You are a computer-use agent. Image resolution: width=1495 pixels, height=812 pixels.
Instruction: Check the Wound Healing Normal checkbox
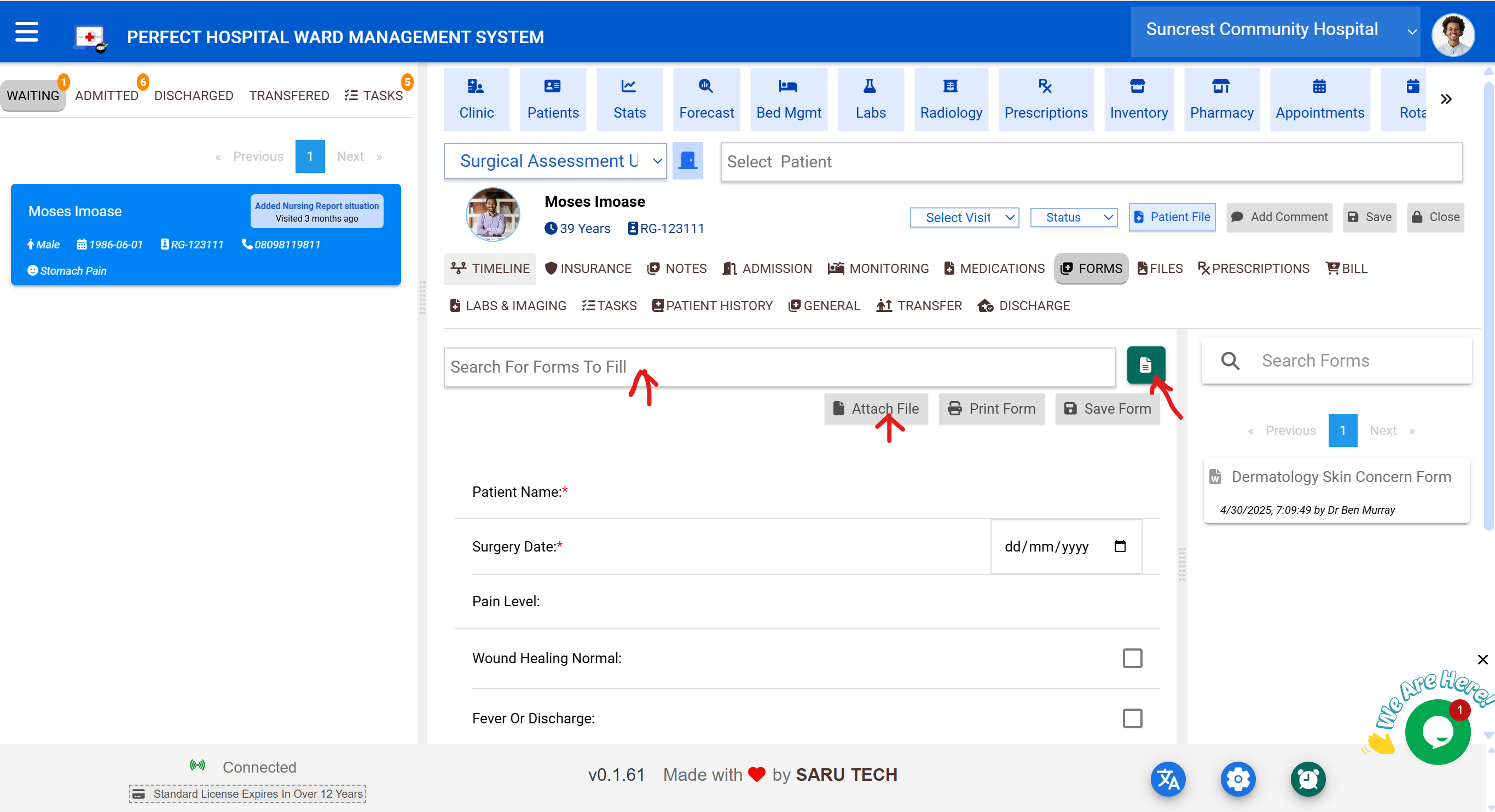point(1132,658)
